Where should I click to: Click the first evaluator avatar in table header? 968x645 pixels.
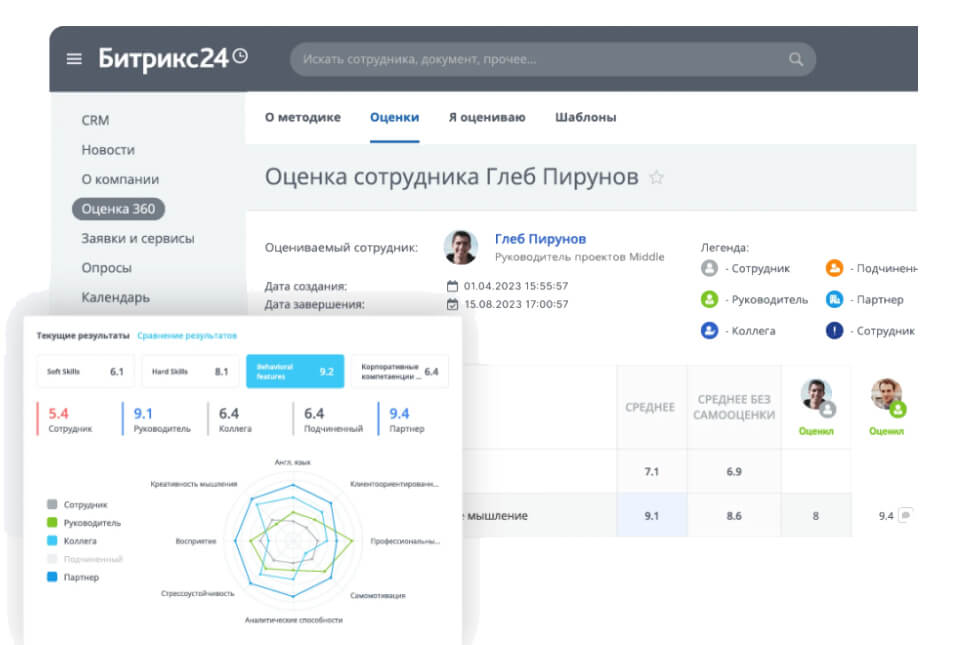[817, 396]
